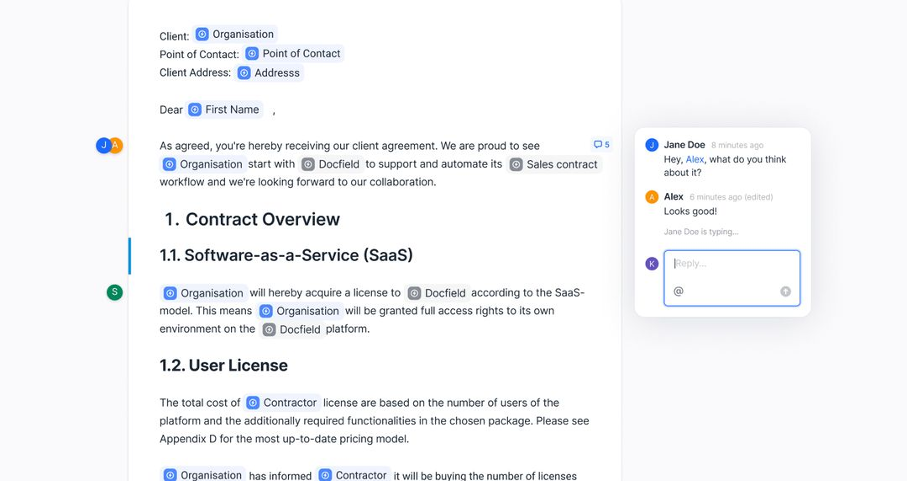Click the Sales contract field chip
This screenshot has width=908, height=482.
click(554, 165)
